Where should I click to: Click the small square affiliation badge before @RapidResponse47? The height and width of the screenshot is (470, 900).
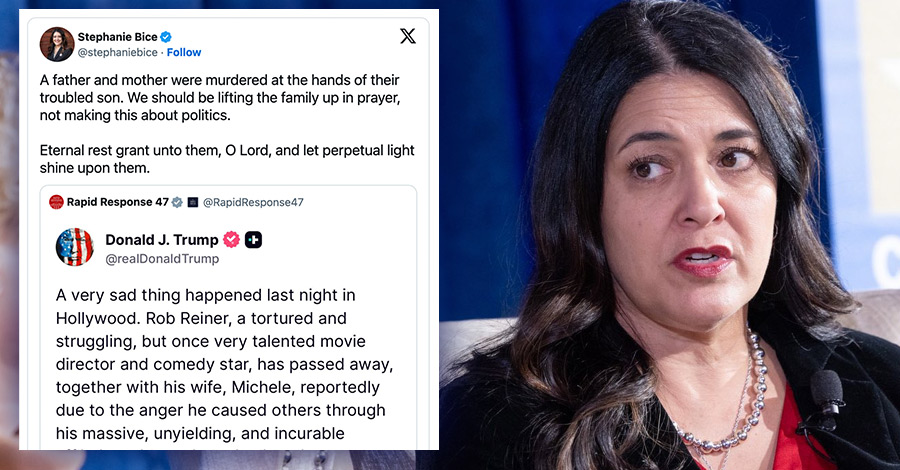(x=193, y=202)
